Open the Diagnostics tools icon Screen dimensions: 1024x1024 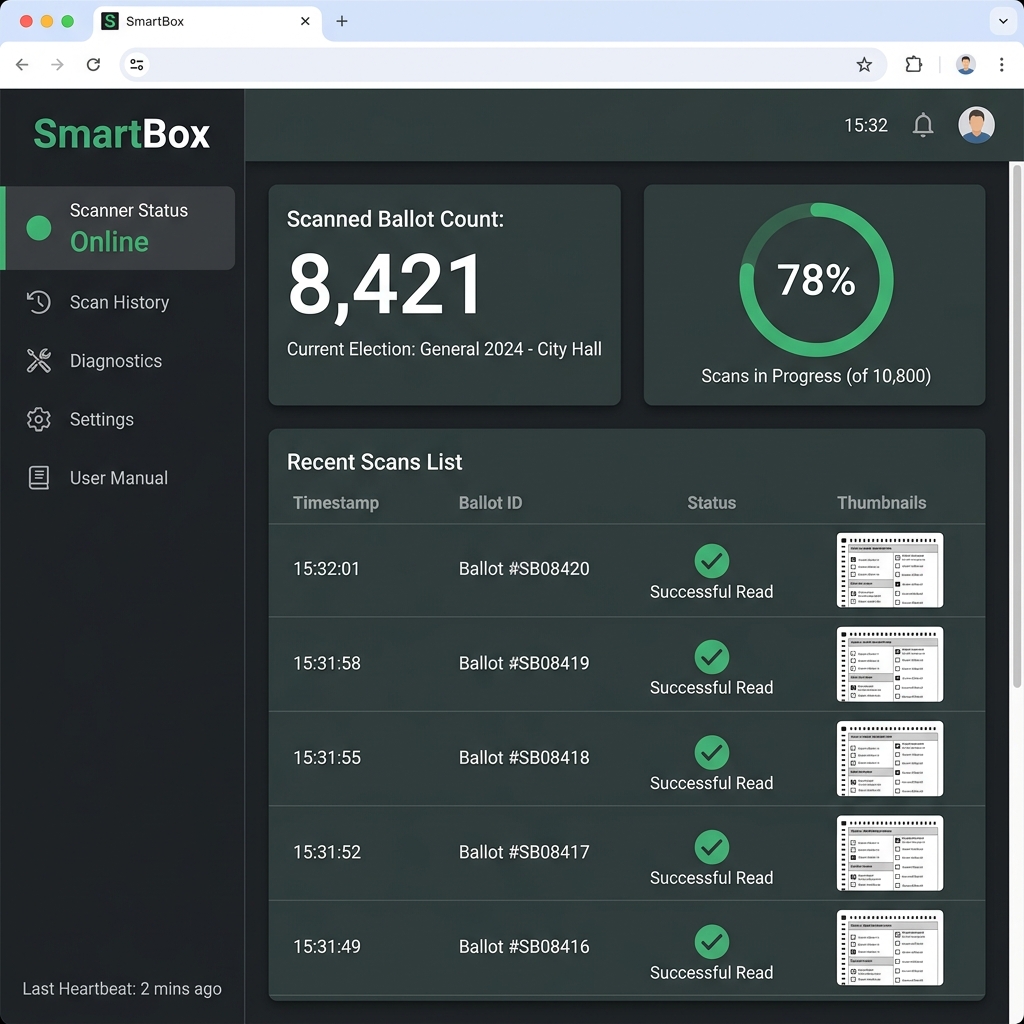click(x=39, y=360)
